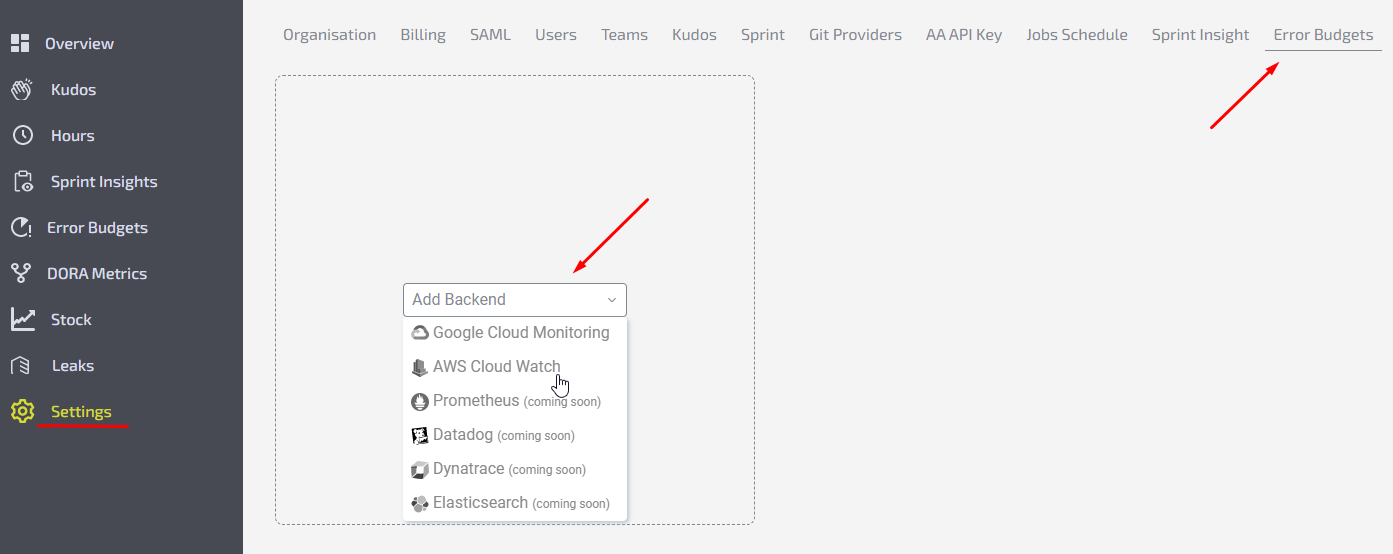
Task: Click the Stock chart icon
Action: pyautogui.click(x=22, y=319)
